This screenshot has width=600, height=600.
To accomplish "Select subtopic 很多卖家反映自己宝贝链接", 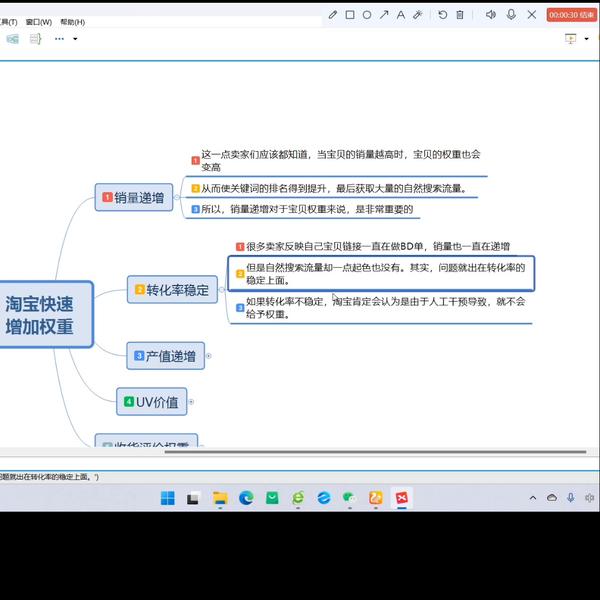I will [x=373, y=246].
